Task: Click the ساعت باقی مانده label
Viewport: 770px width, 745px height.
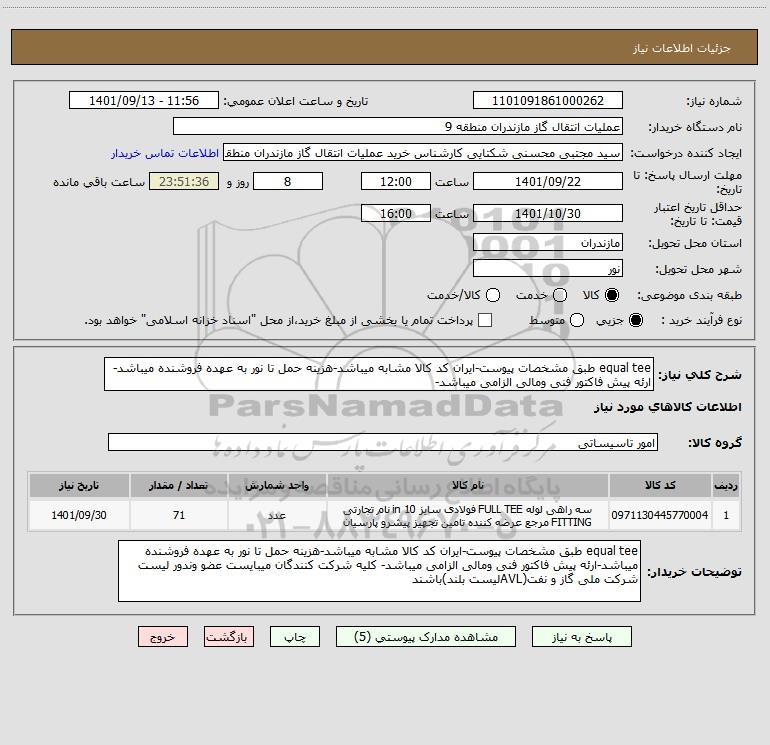Action: click(99, 182)
